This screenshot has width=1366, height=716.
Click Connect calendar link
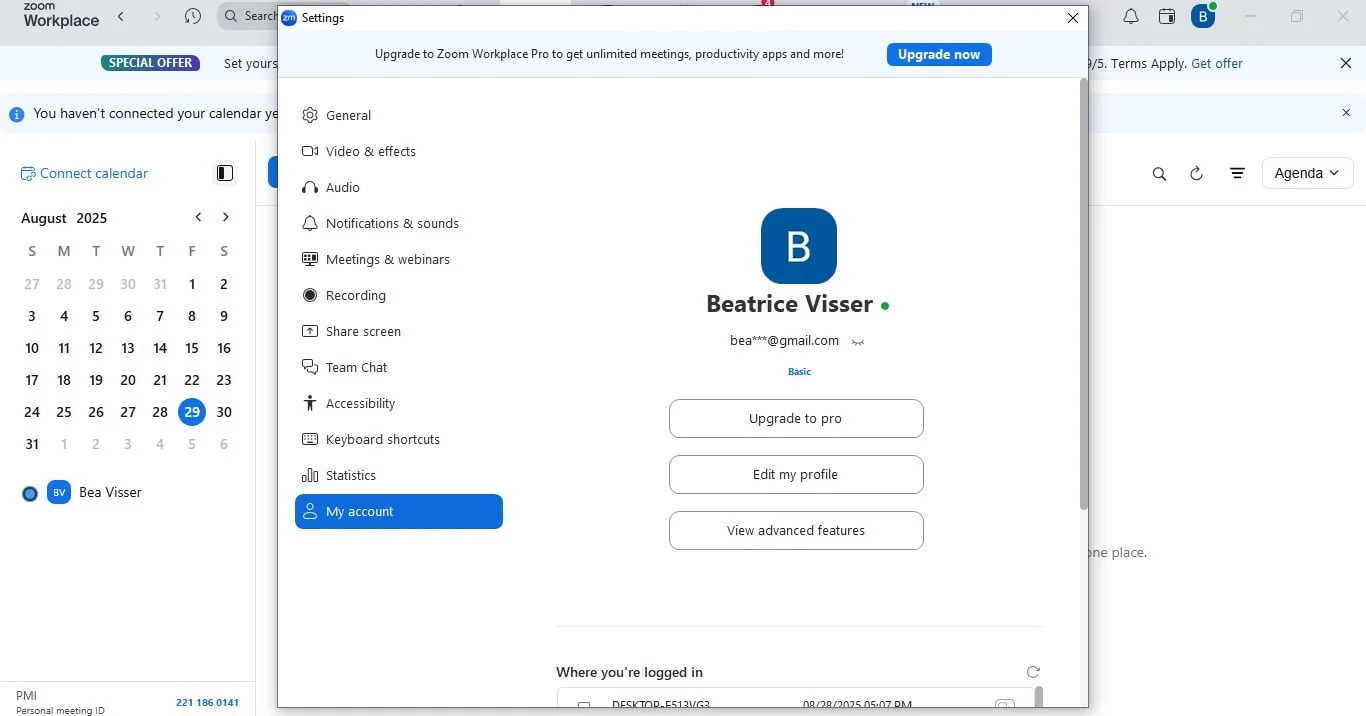click(84, 173)
